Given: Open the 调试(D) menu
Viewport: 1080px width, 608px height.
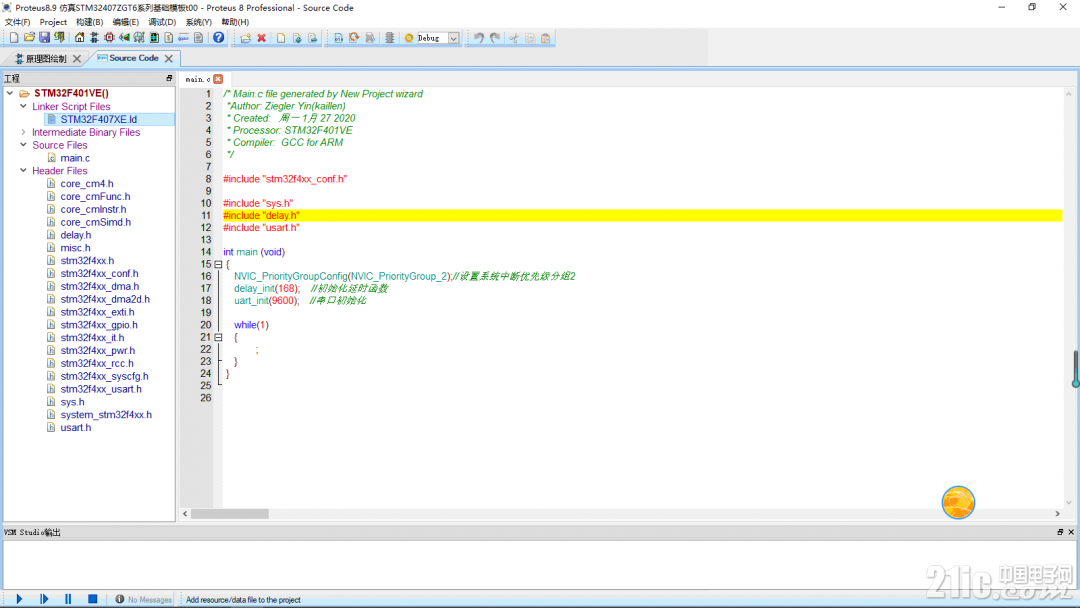Looking at the screenshot, I should coord(162,22).
